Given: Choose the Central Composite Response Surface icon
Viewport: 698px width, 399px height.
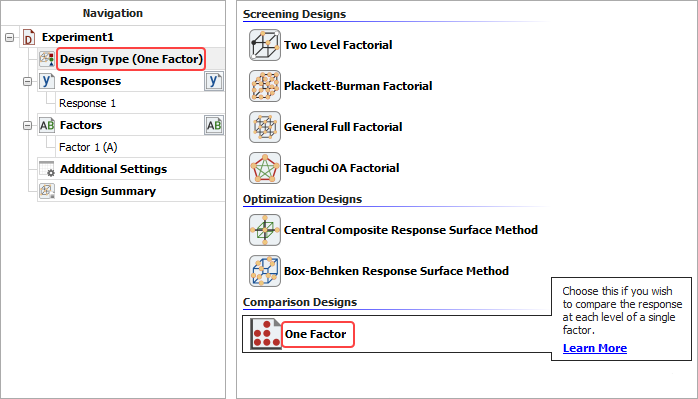Looking at the screenshot, I should click(265, 230).
